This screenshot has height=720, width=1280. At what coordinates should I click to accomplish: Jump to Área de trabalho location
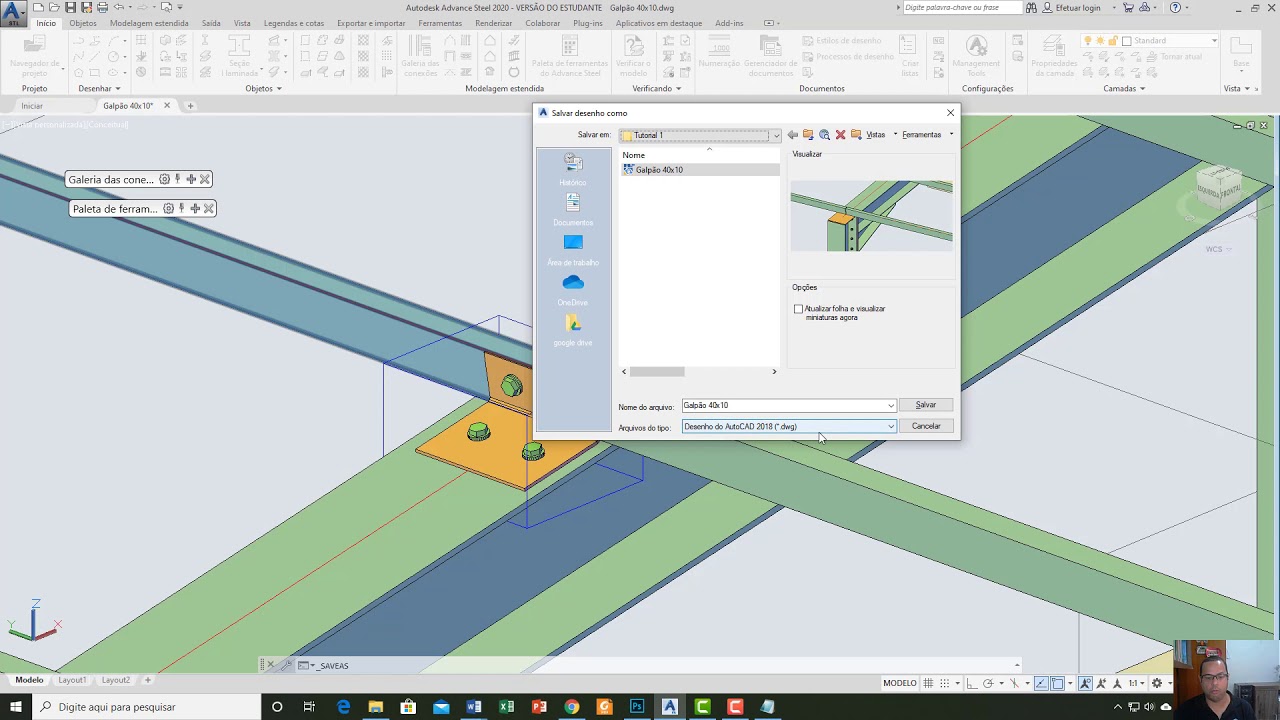(573, 250)
